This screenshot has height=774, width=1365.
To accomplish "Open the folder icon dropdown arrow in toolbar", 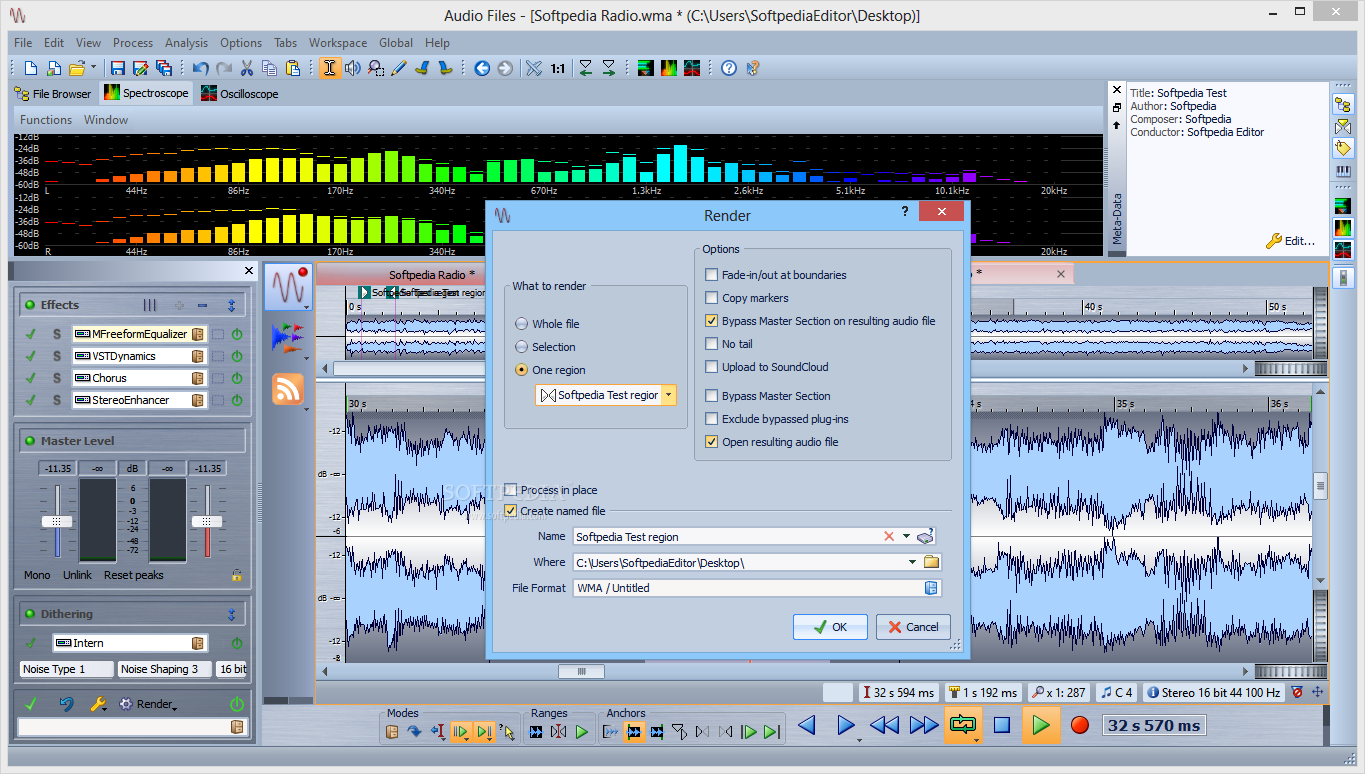I will click(93, 68).
